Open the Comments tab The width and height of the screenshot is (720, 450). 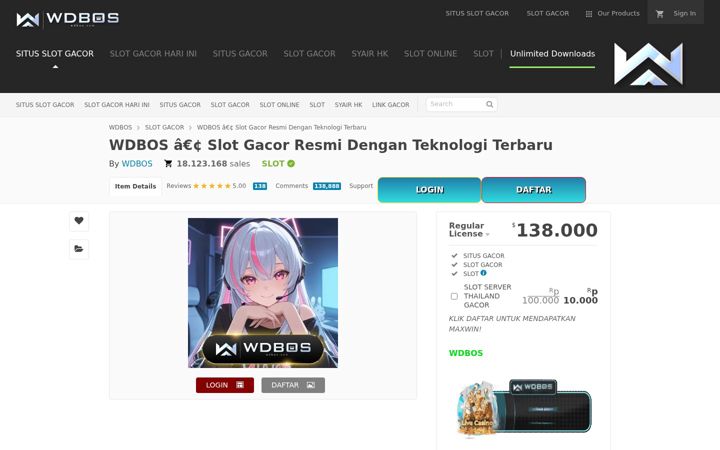tap(292, 186)
